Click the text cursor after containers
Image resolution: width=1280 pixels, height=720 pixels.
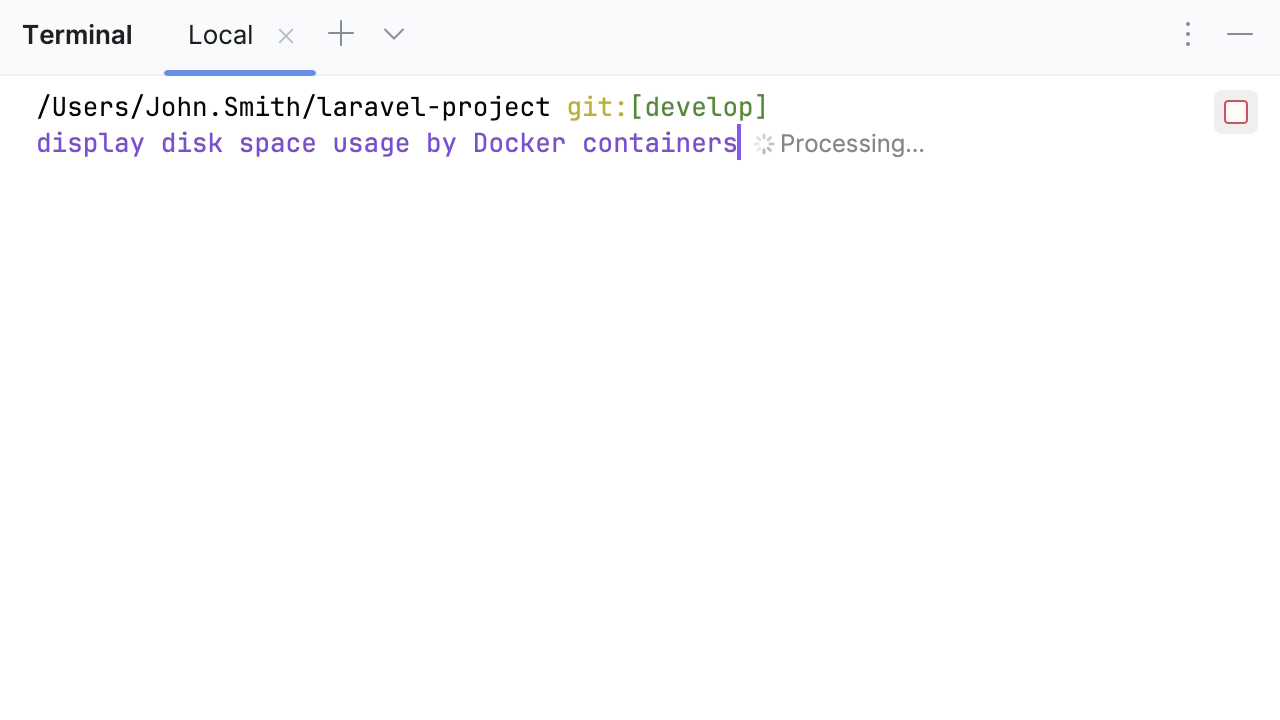(x=739, y=143)
